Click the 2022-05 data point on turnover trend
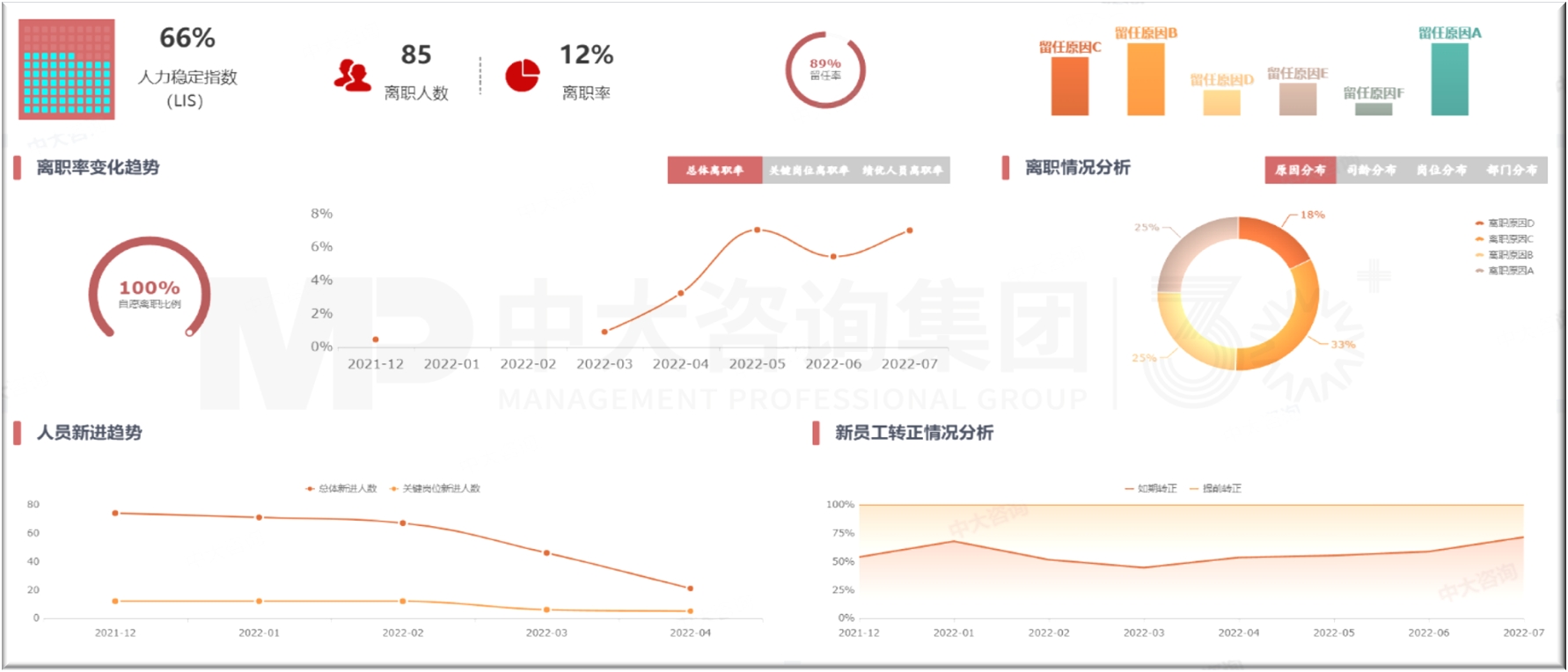Viewport: 1568px width, 672px height. [x=757, y=230]
